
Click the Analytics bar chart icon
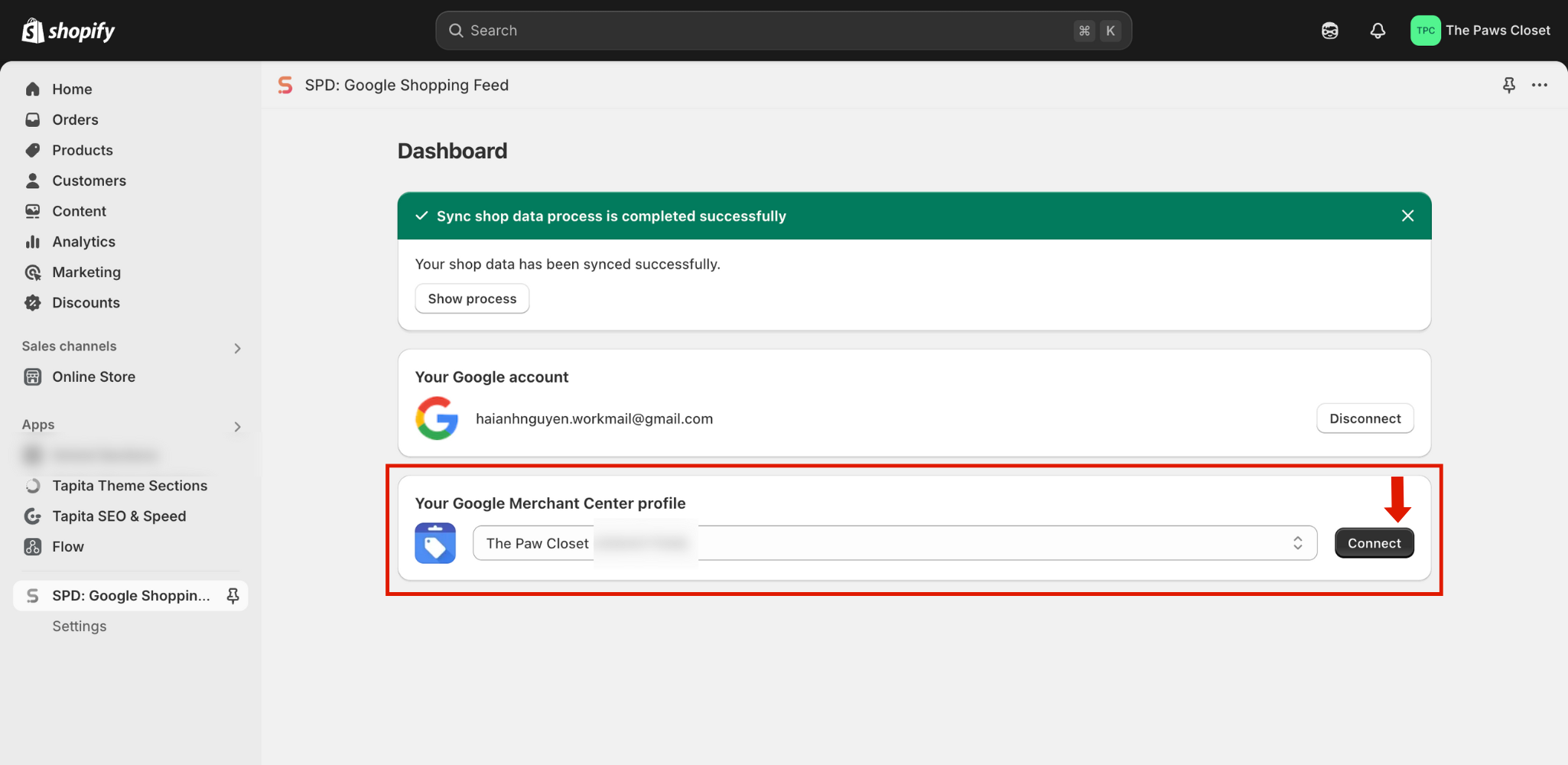click(33, 242)
